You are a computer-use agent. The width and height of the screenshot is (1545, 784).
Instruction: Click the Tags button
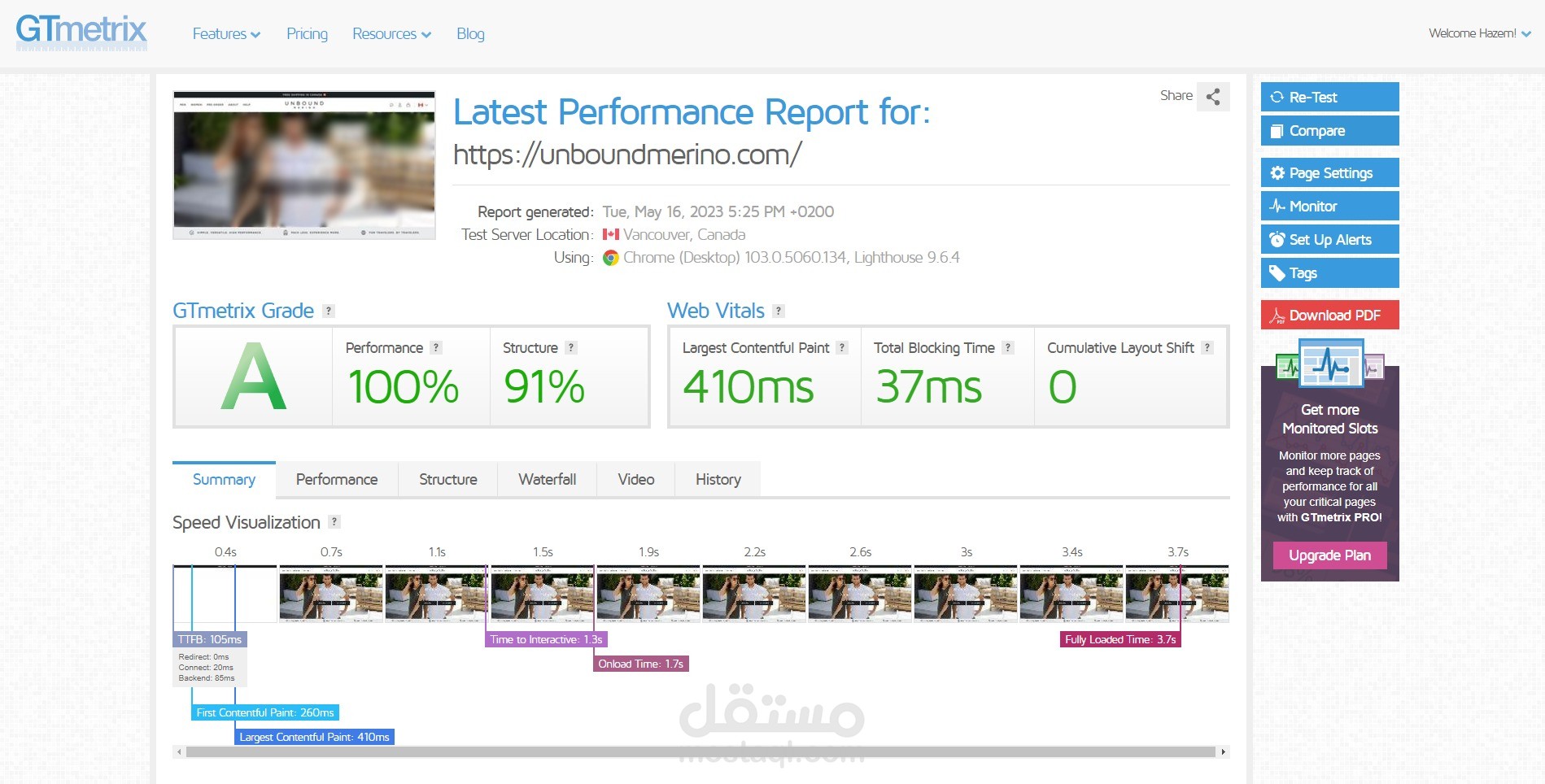(1330, 272)
